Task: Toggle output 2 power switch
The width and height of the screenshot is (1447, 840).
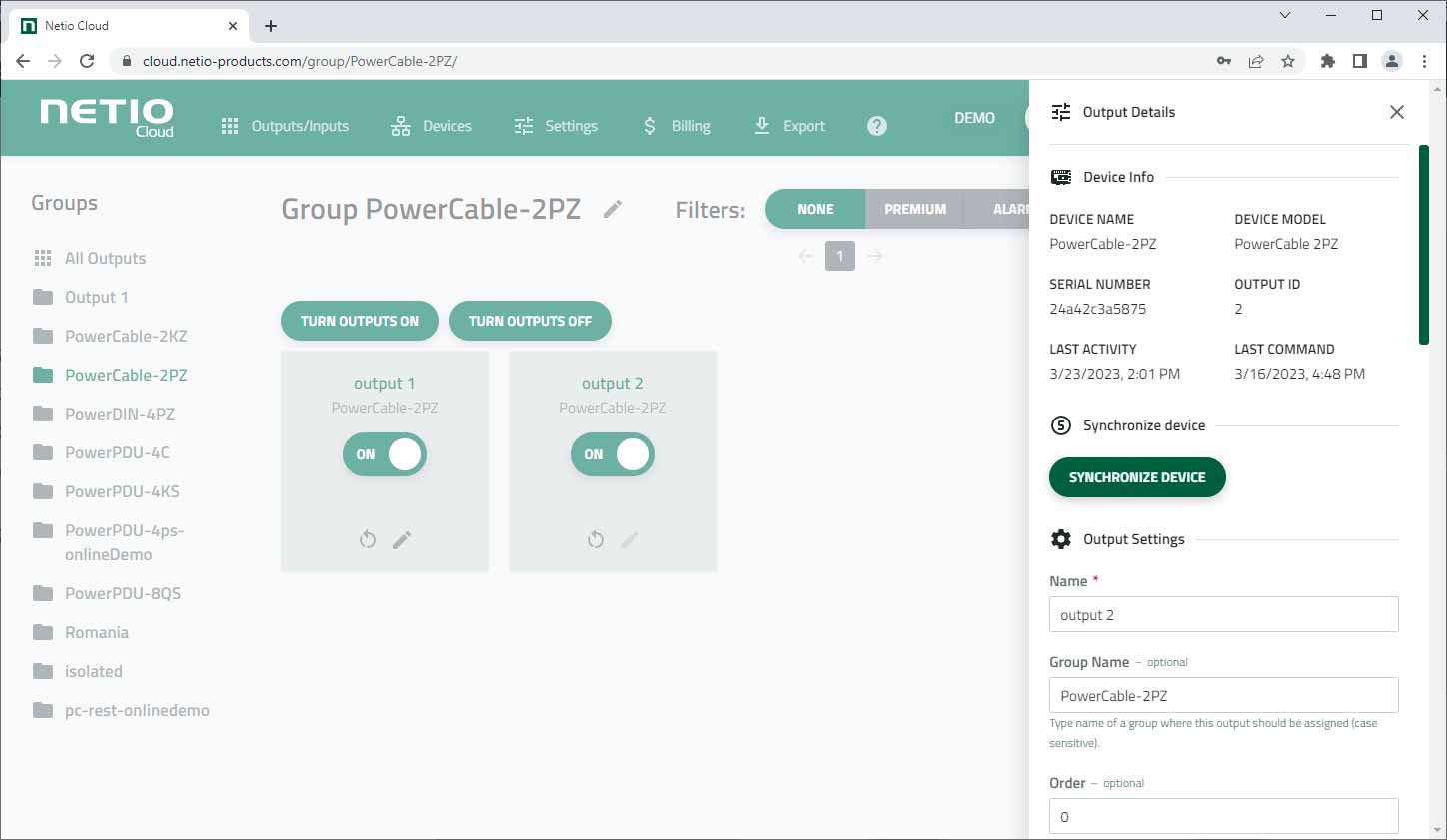Action: click(613, 454)
